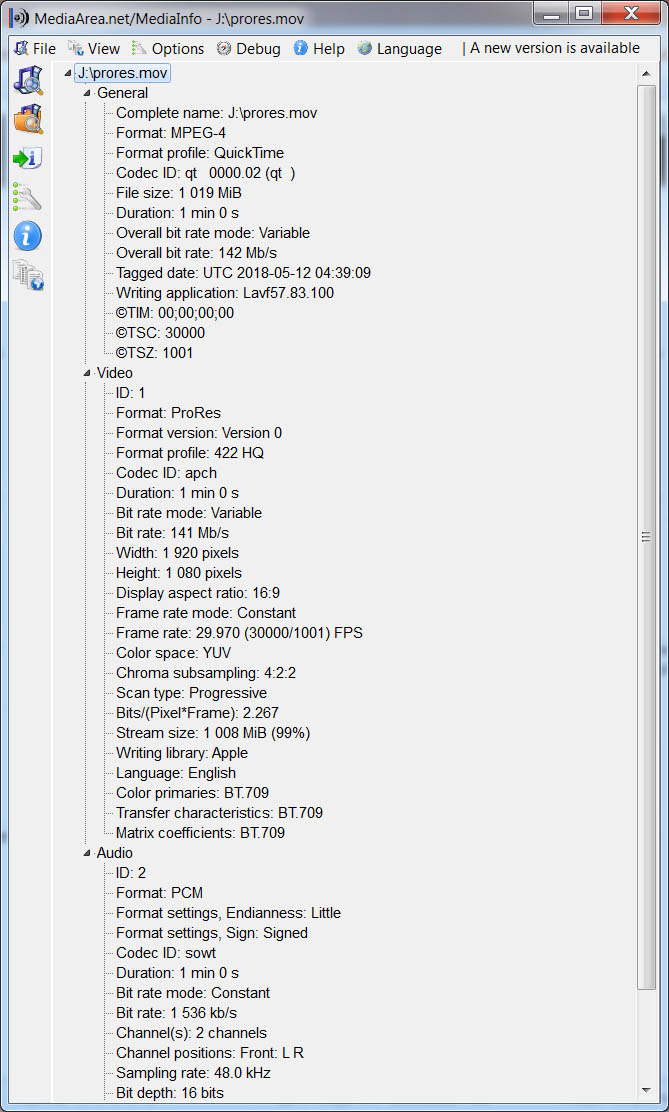Collapse the Video section
Viewport: 669px width, 1112px height.
pos(87,373)
